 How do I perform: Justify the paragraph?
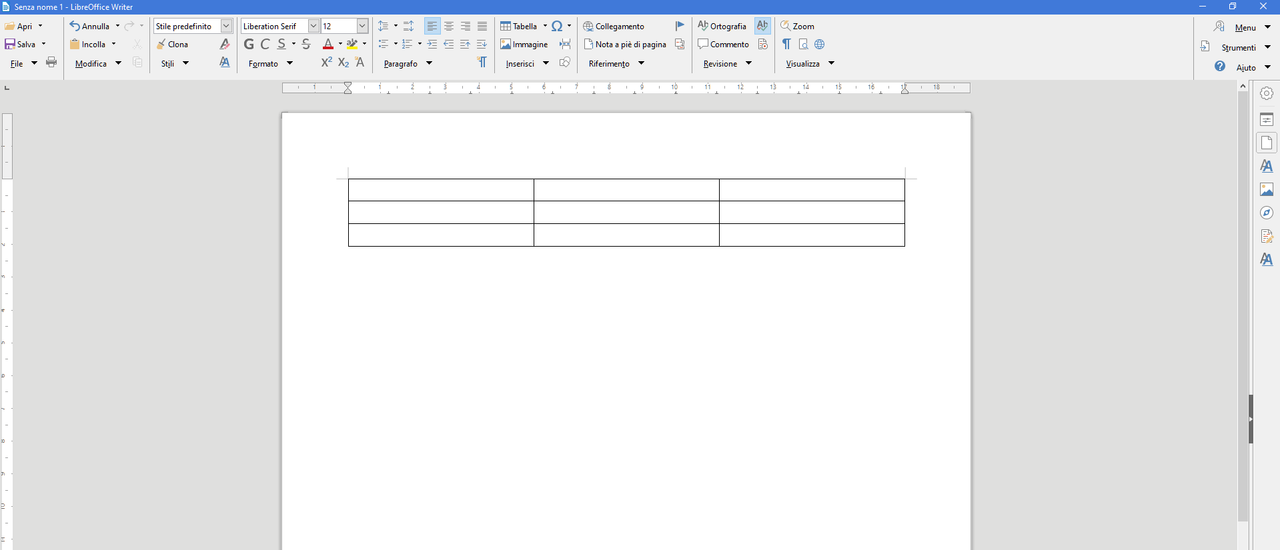482,26
